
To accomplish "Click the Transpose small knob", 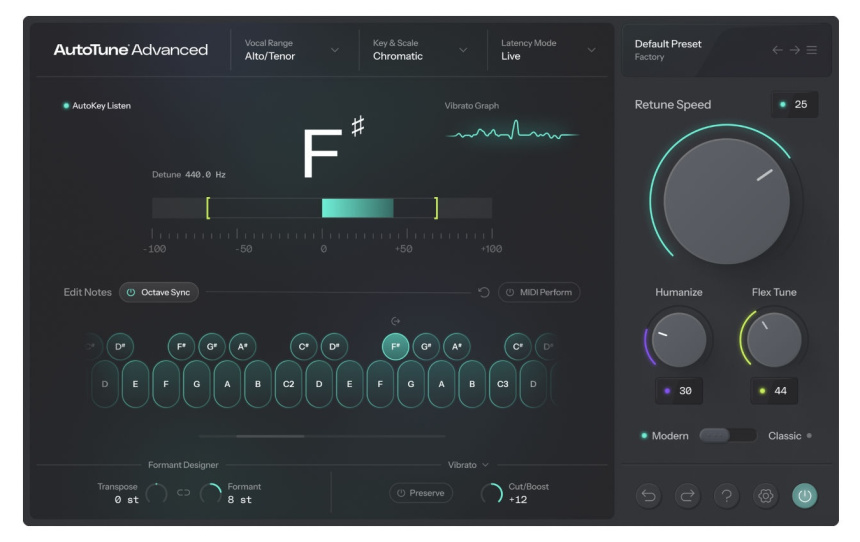I will (x=156, y=493).
